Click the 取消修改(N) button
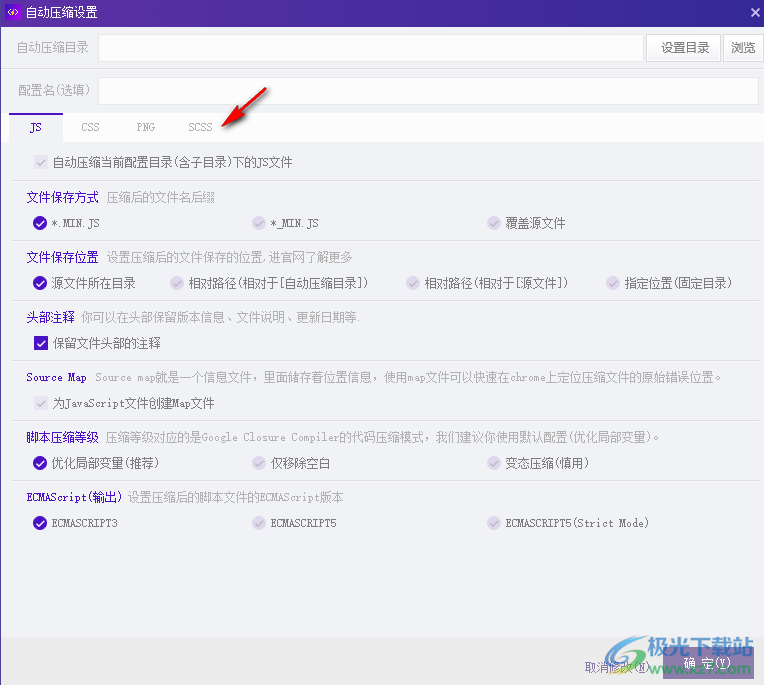764x685 pixels. click(x=617, y=667)
